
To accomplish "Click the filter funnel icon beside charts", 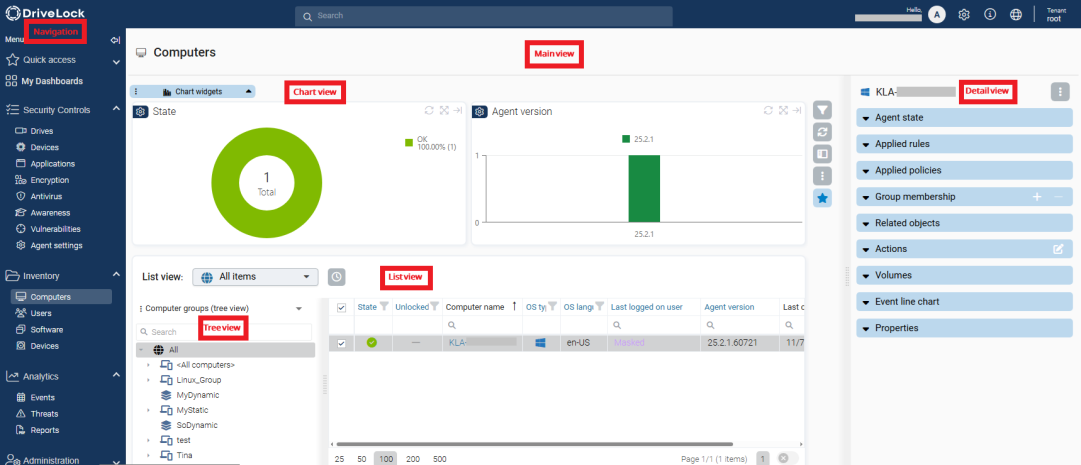I will (x=822, y=110).
